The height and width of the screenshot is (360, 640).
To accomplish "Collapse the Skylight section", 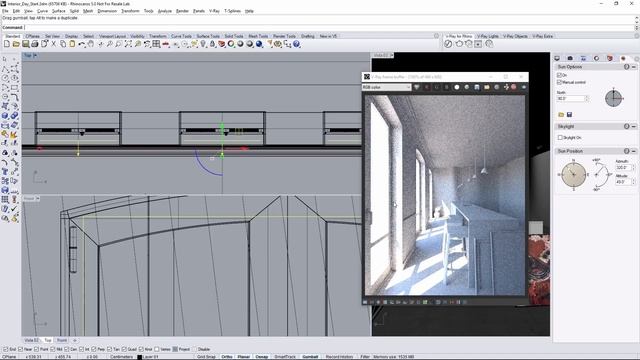I will point(634,127).
